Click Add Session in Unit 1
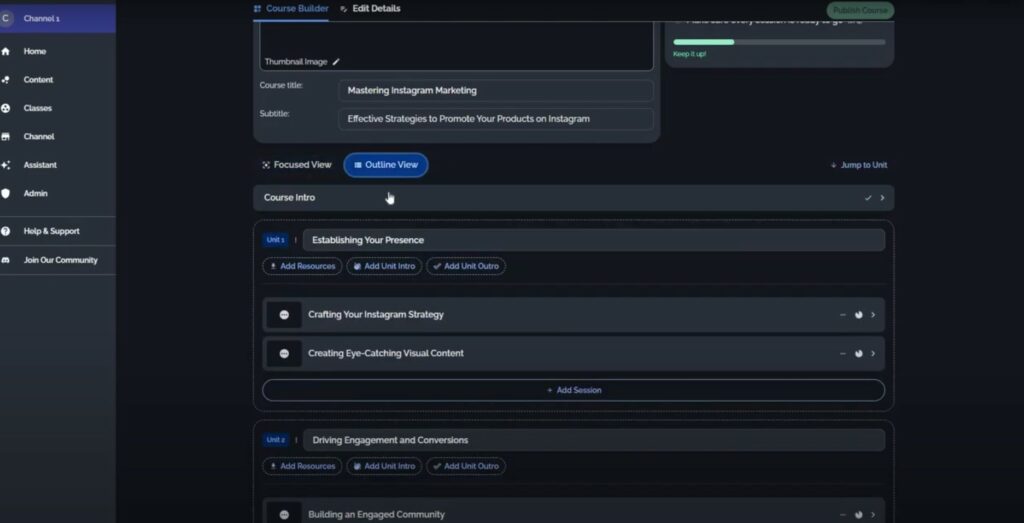Viewport: 1024px width, 523px height. 573,390
